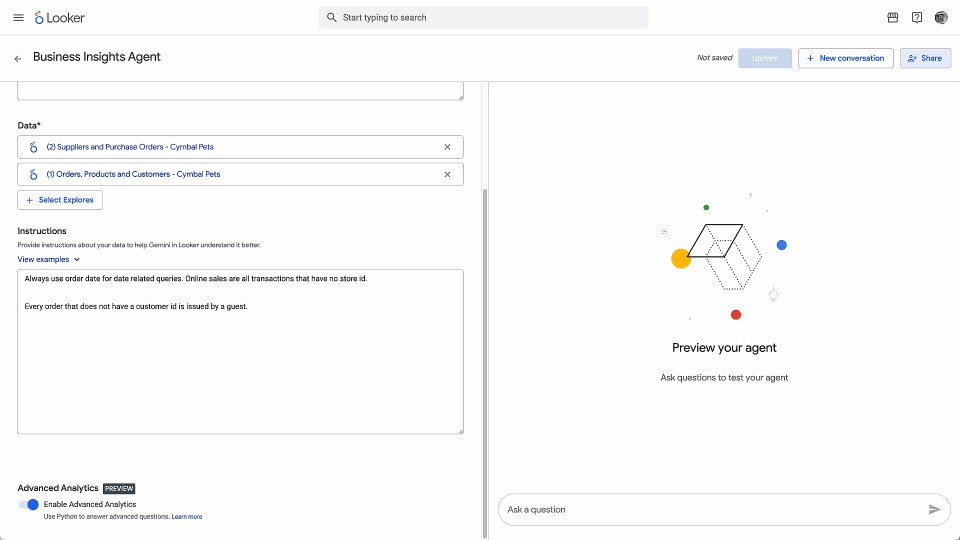Image resolution: width=960 pixels, height=540 pixels.
Task: Start a New conversation
Action: (x=845, y=58)
